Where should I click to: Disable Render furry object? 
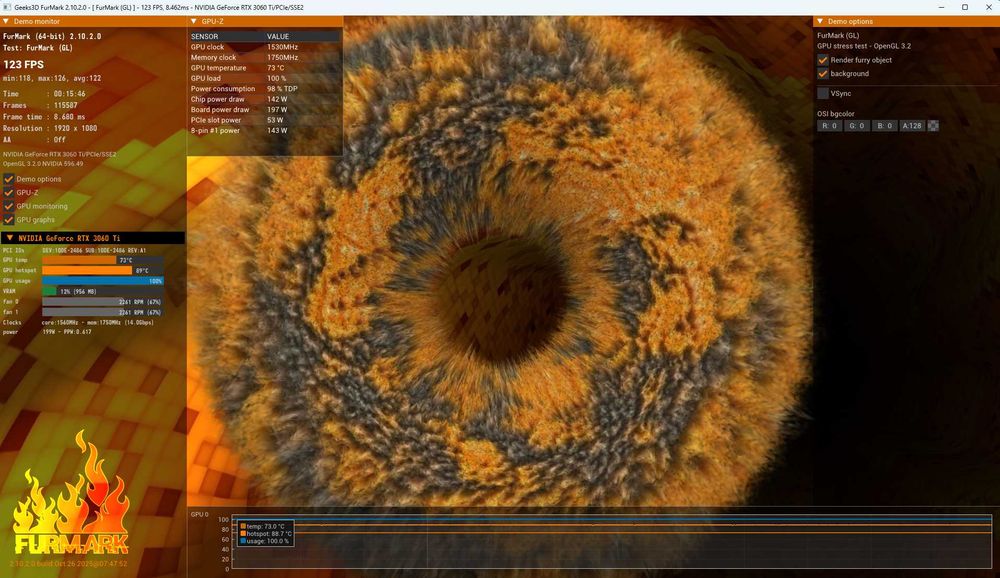pyautogui.click(x=823, y=60)
